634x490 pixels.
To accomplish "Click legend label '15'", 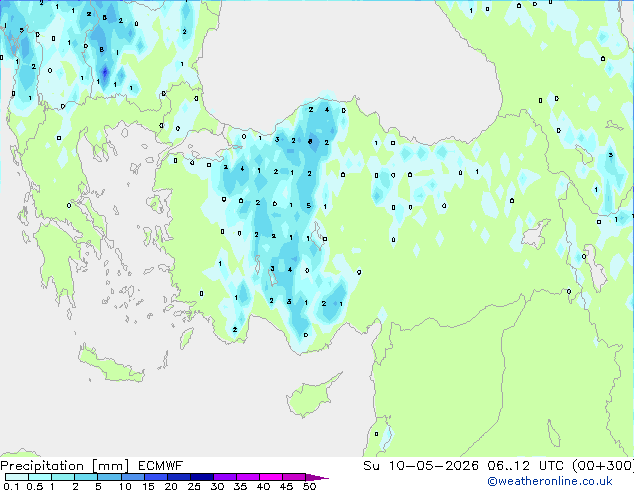I will (x=148, y=486).
